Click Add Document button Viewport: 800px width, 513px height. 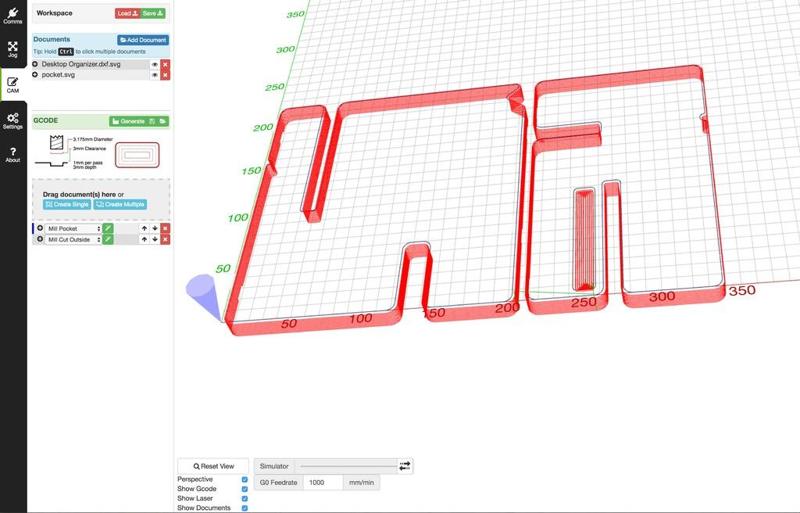click(x=143, y=40)
